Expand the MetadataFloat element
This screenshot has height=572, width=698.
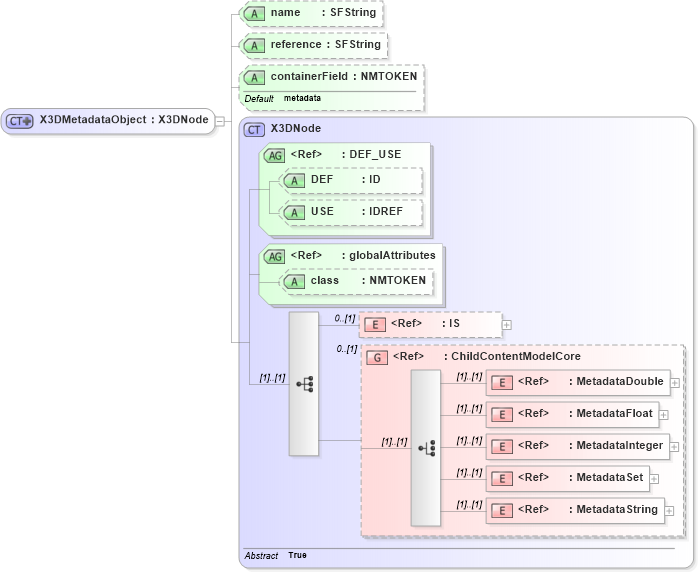click(x=663, y=415)
